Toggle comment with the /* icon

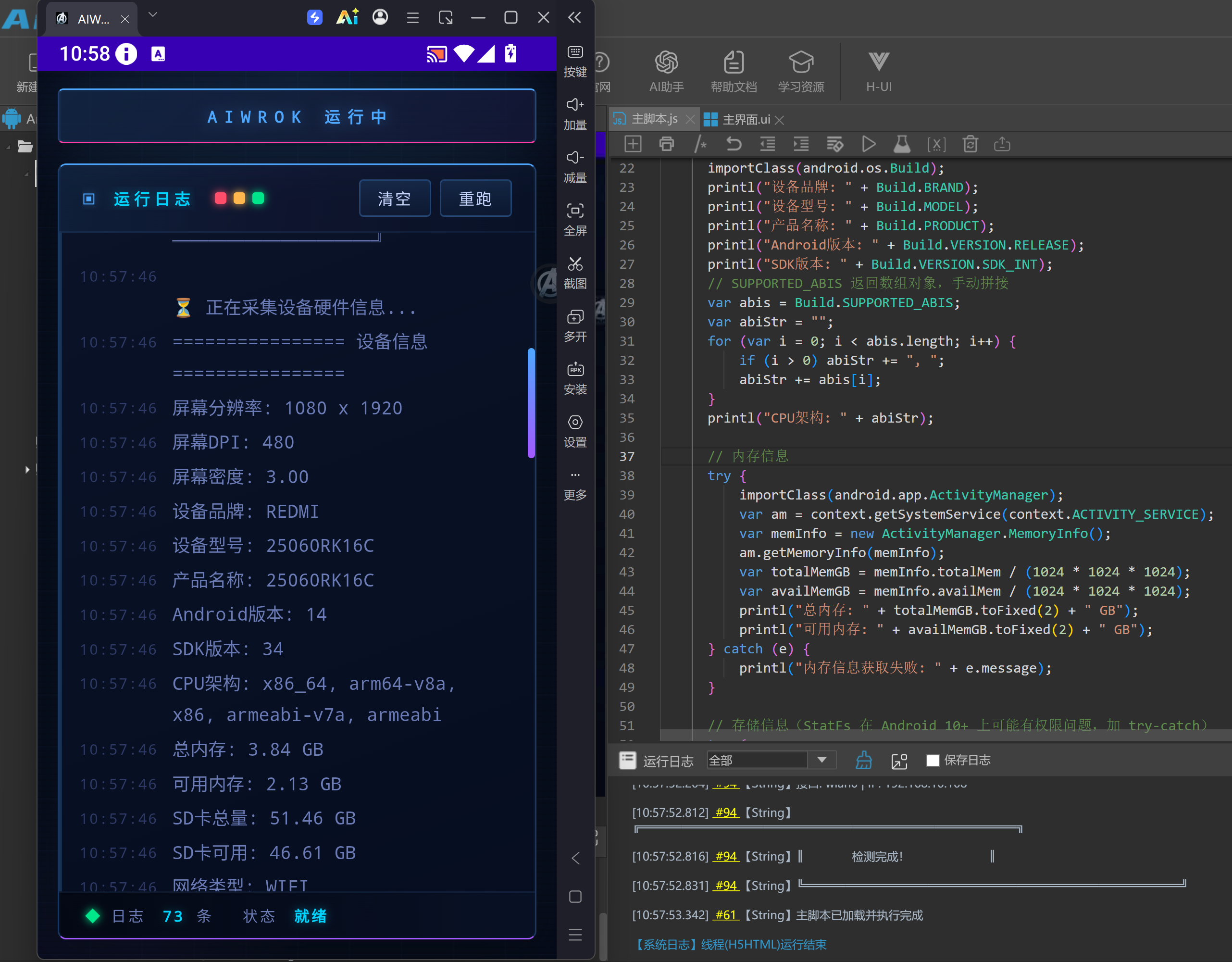[700, 144]
